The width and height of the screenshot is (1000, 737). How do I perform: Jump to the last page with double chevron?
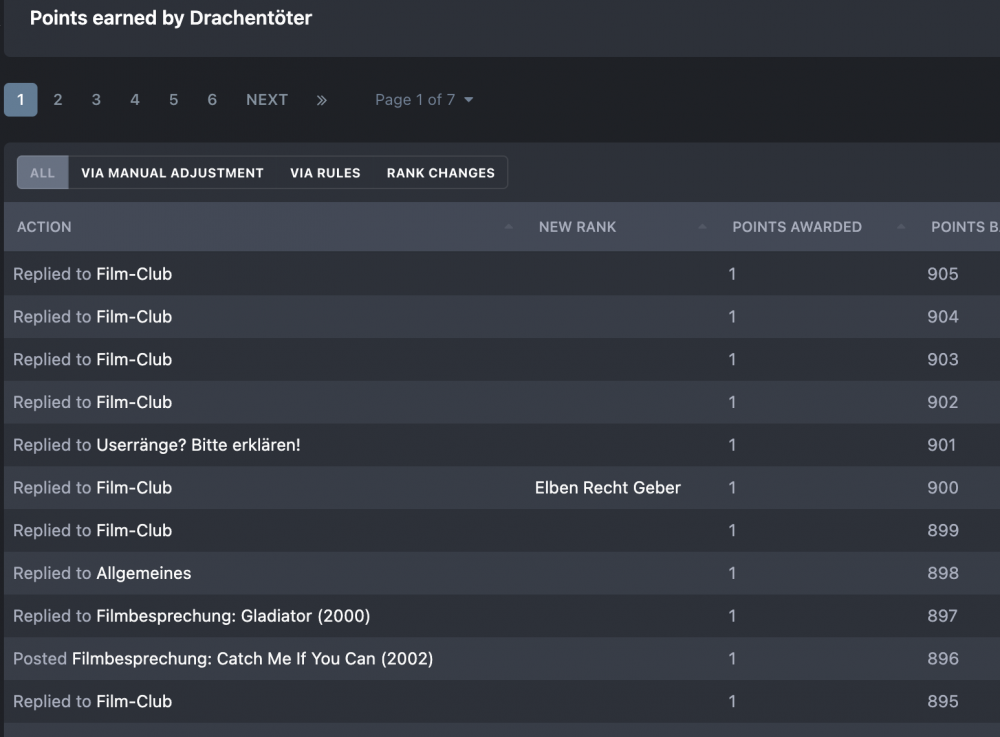pyautogui.click(x=321, y=100)
